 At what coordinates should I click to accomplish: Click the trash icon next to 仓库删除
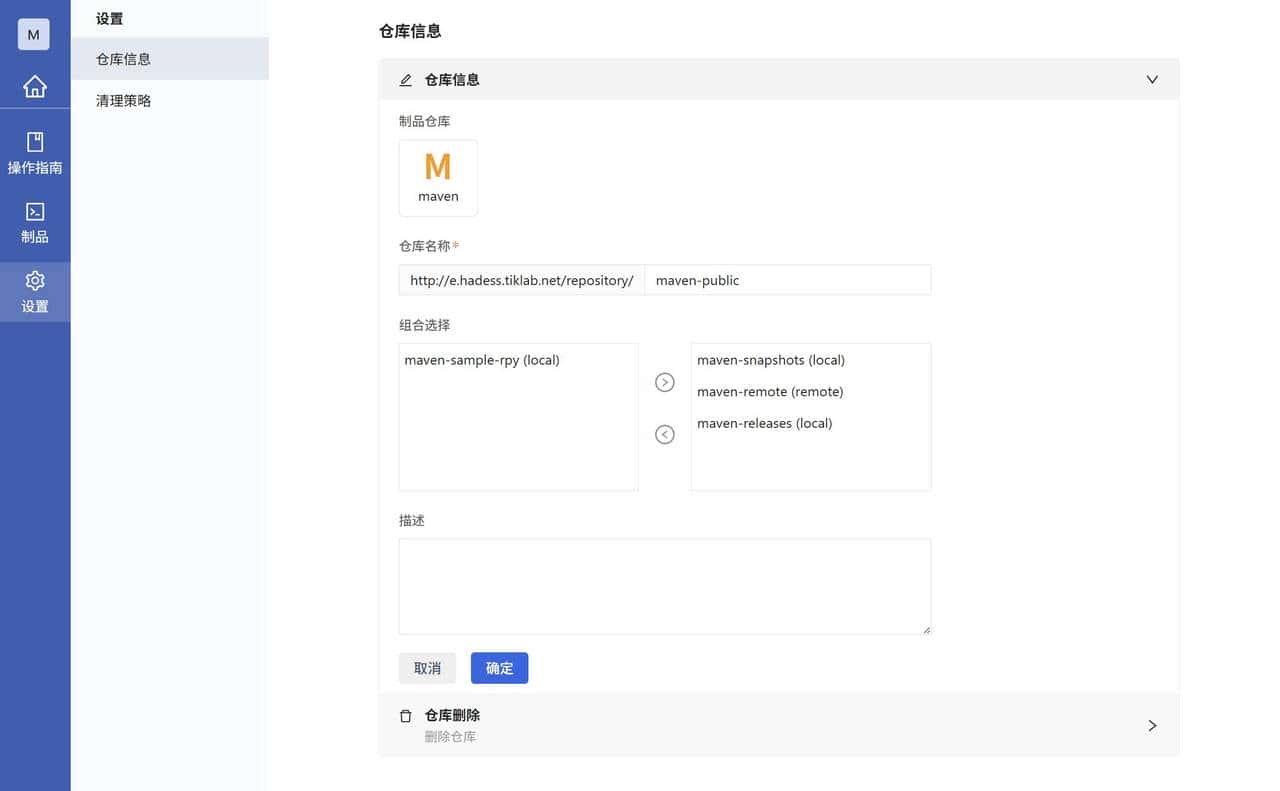405,715
